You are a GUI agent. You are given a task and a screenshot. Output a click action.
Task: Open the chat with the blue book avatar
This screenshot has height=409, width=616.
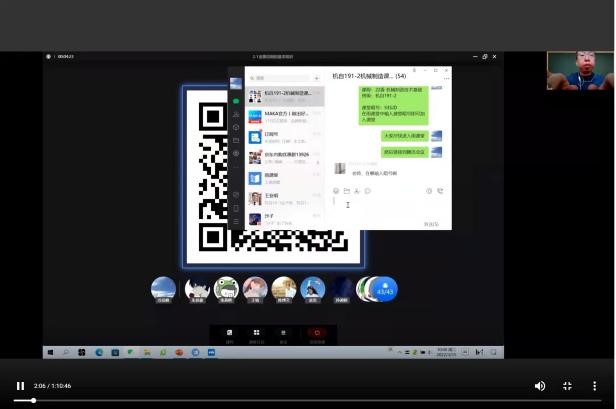click(285, 178)
